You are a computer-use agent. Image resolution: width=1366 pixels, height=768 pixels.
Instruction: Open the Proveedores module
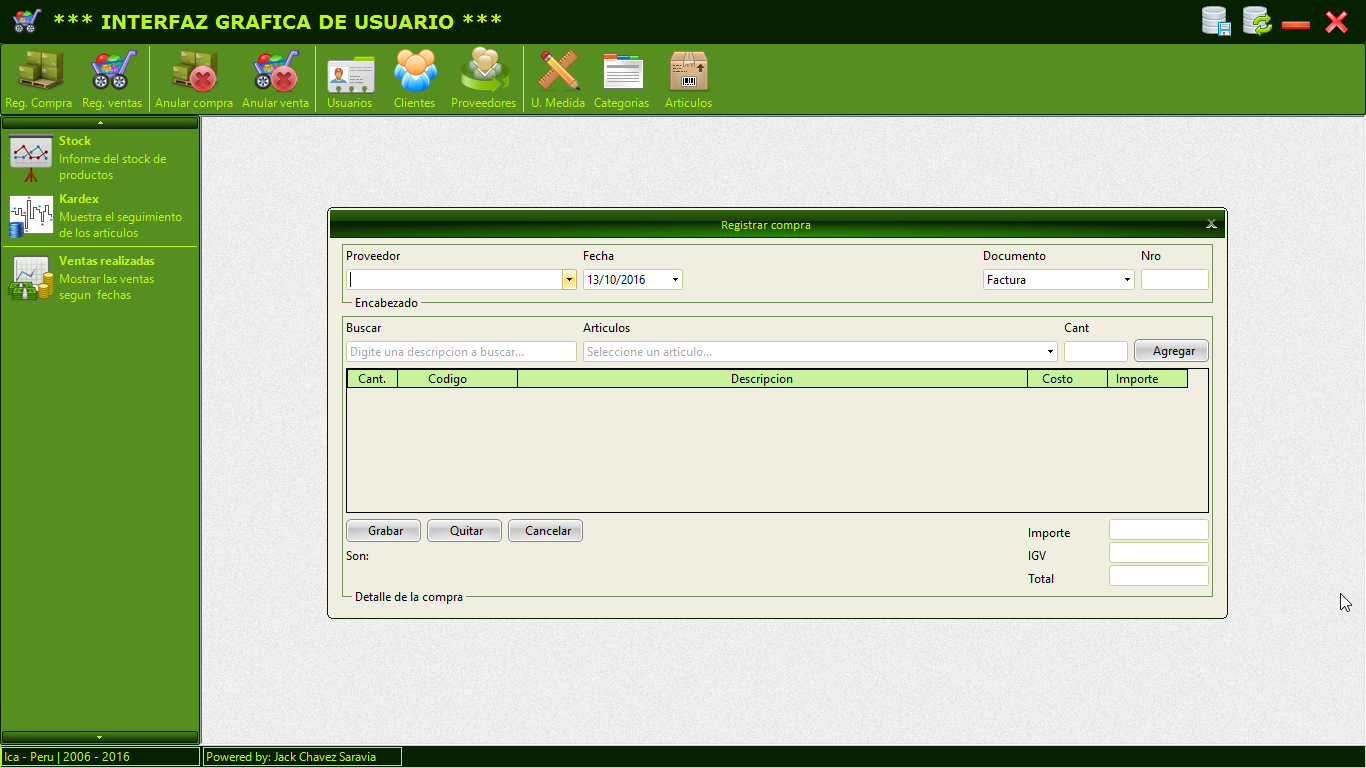click(x=484, y=79)
